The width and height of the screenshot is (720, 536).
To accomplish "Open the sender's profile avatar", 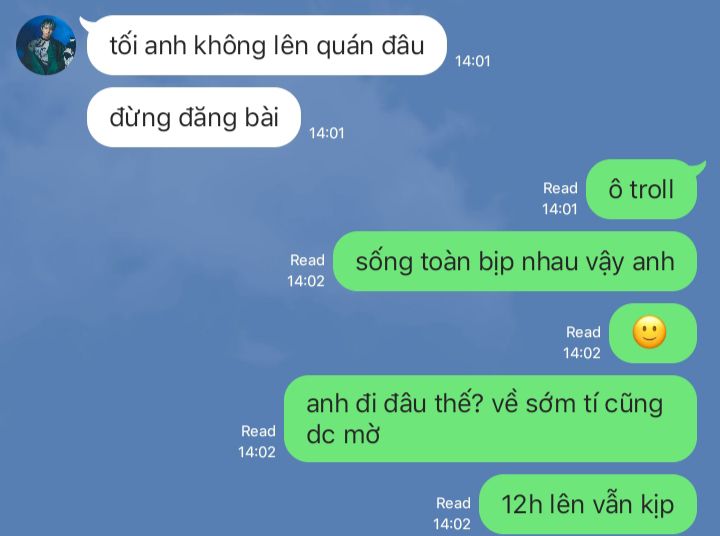I will tap(46, 45).
